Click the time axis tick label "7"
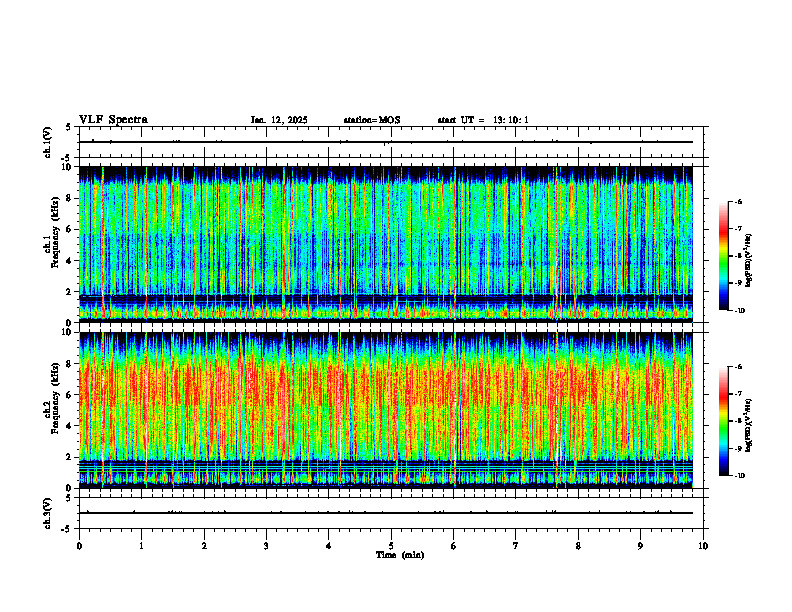 516,546
